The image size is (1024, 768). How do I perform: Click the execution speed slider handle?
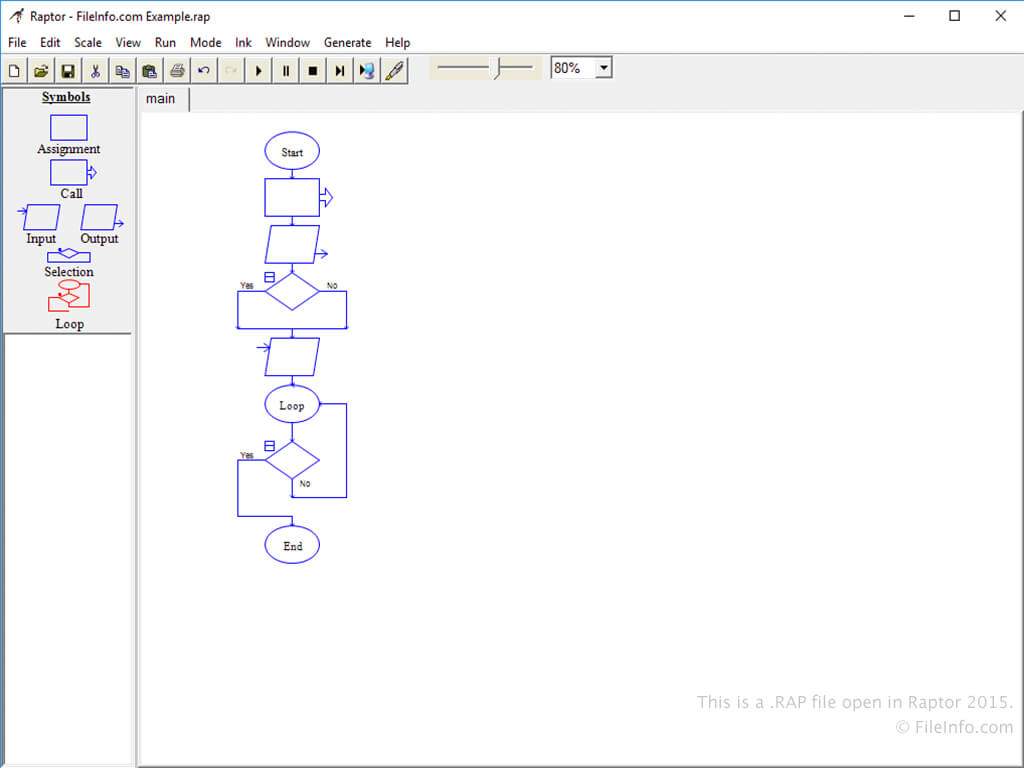point(497,68)
